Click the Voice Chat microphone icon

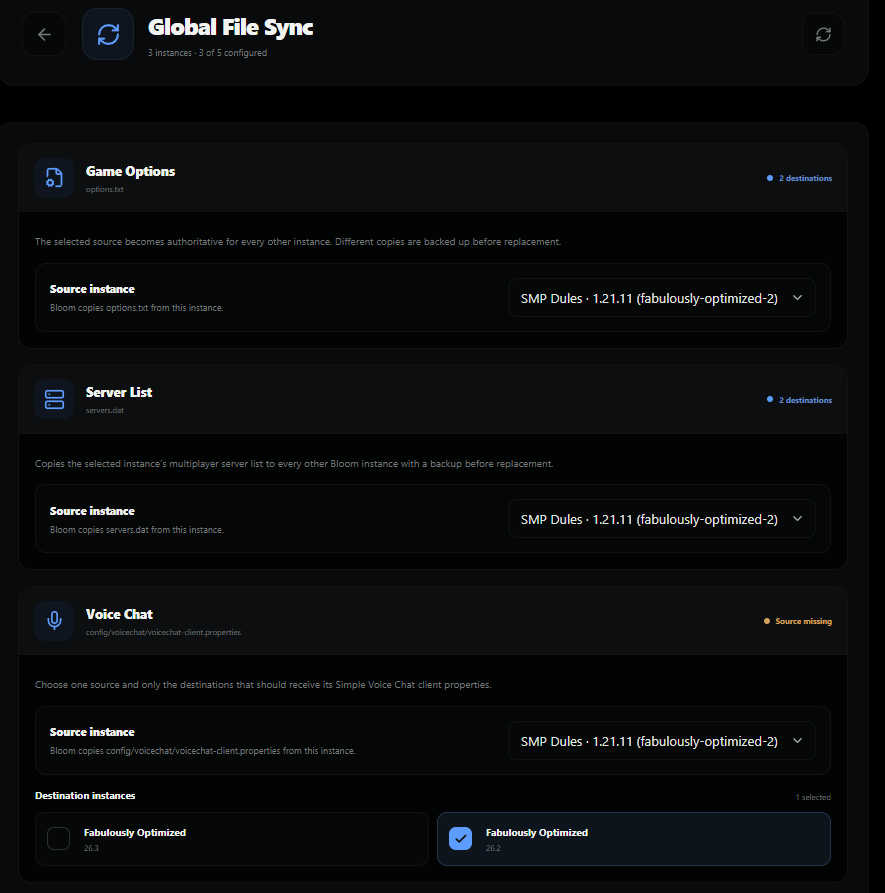[54, 621]
